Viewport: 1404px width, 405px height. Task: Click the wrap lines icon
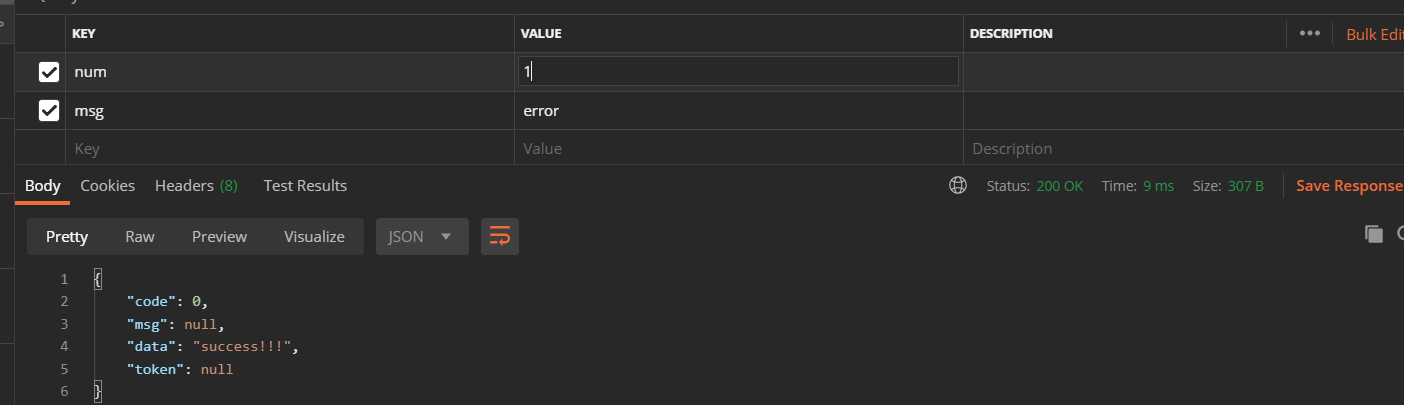tap(500, 237)
